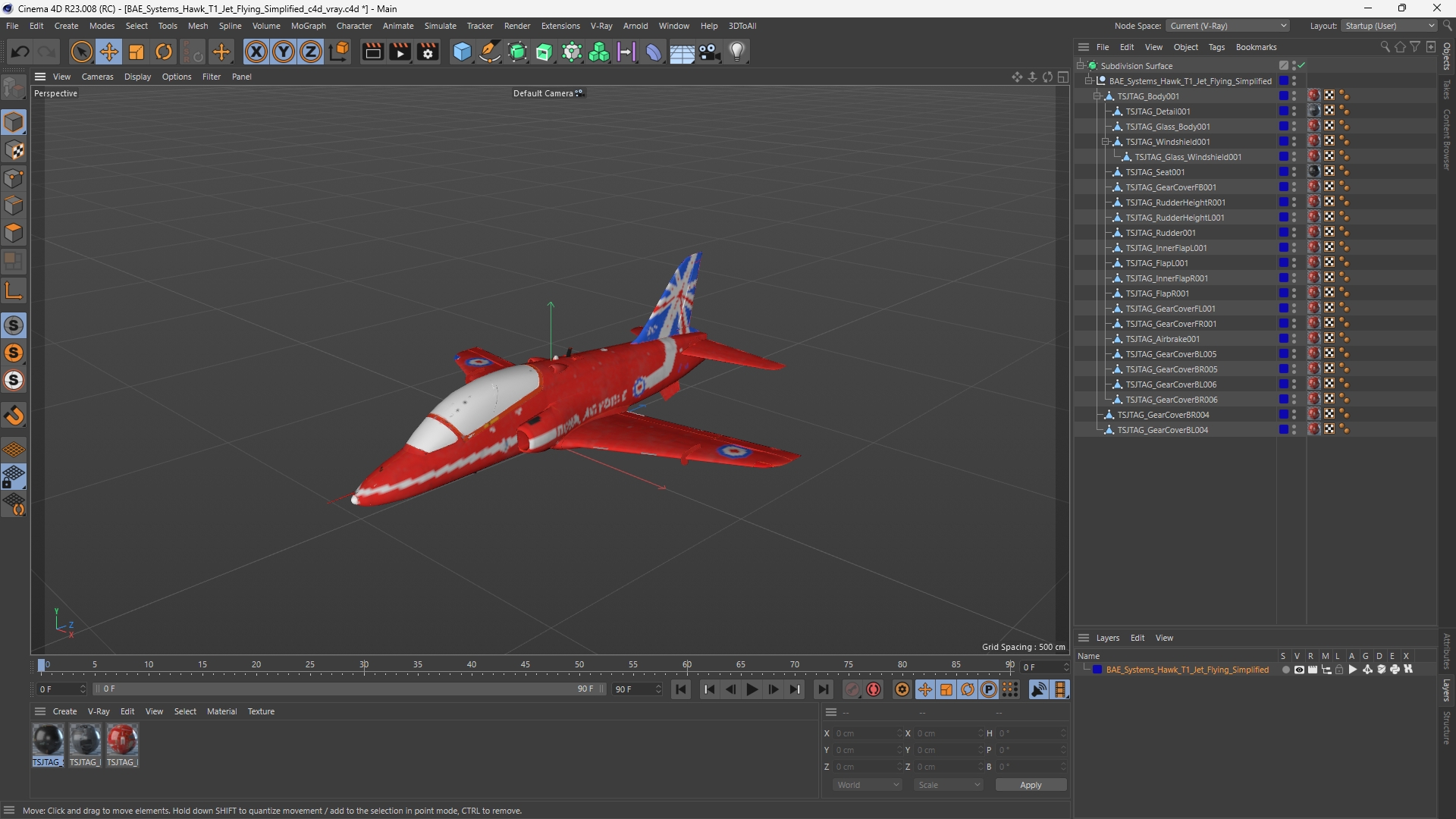Collapse TSJTAG_Body001 hierarchy
Screen dimensions: 1456x819
coord(1097,96)
